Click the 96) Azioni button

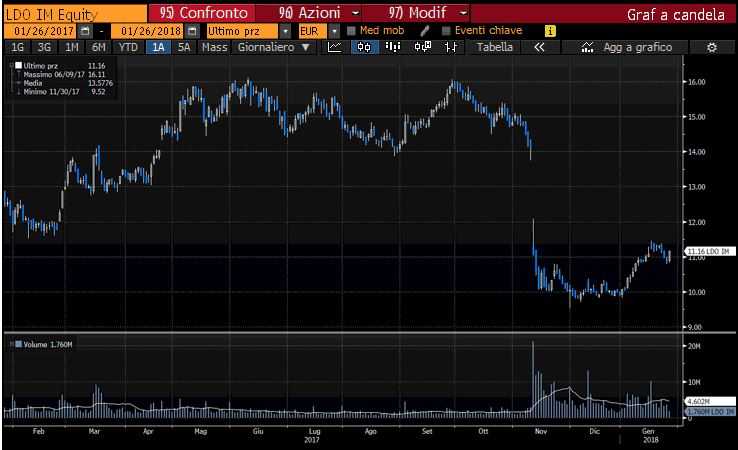[x=309, y=13]
